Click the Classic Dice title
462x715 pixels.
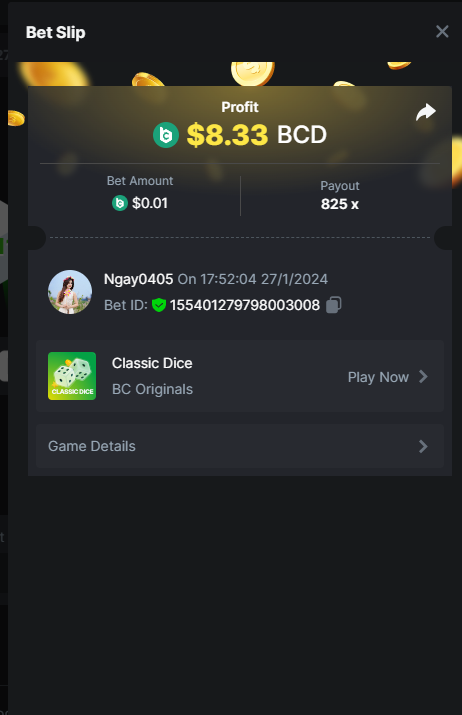[152, 363]
